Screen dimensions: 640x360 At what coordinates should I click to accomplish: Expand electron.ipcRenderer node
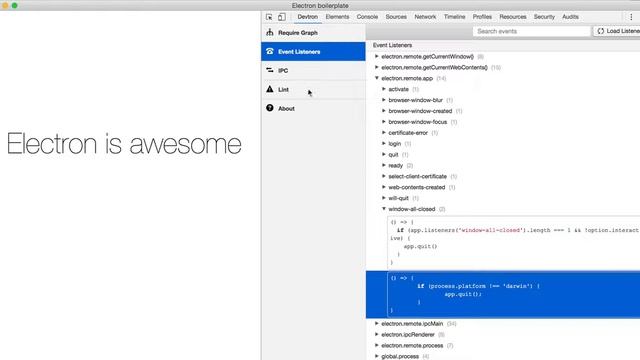click(x=377, y=334)
